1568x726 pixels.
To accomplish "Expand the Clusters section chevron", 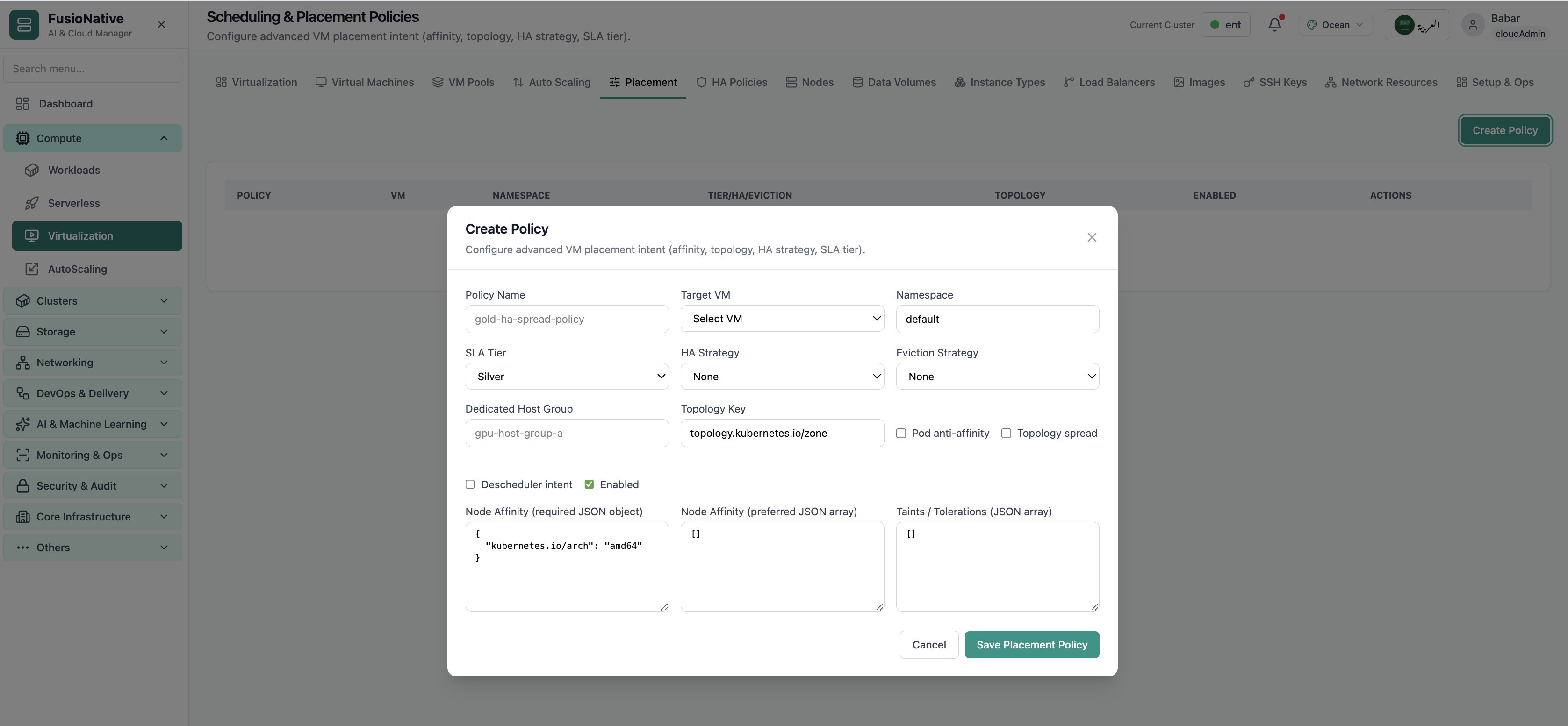I will coord(164,301).
